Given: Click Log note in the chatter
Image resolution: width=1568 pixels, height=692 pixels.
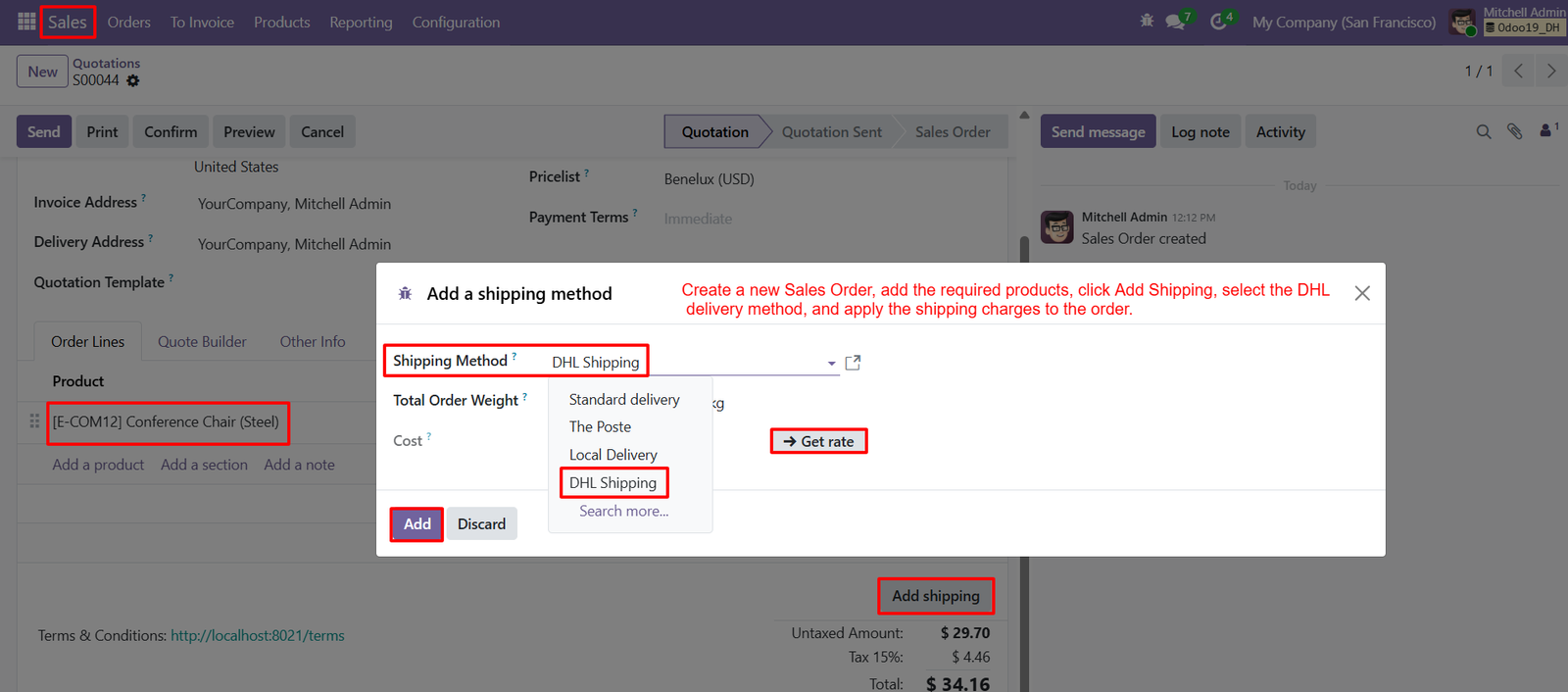Looking at the screenshot, I should pos(1200,131).
